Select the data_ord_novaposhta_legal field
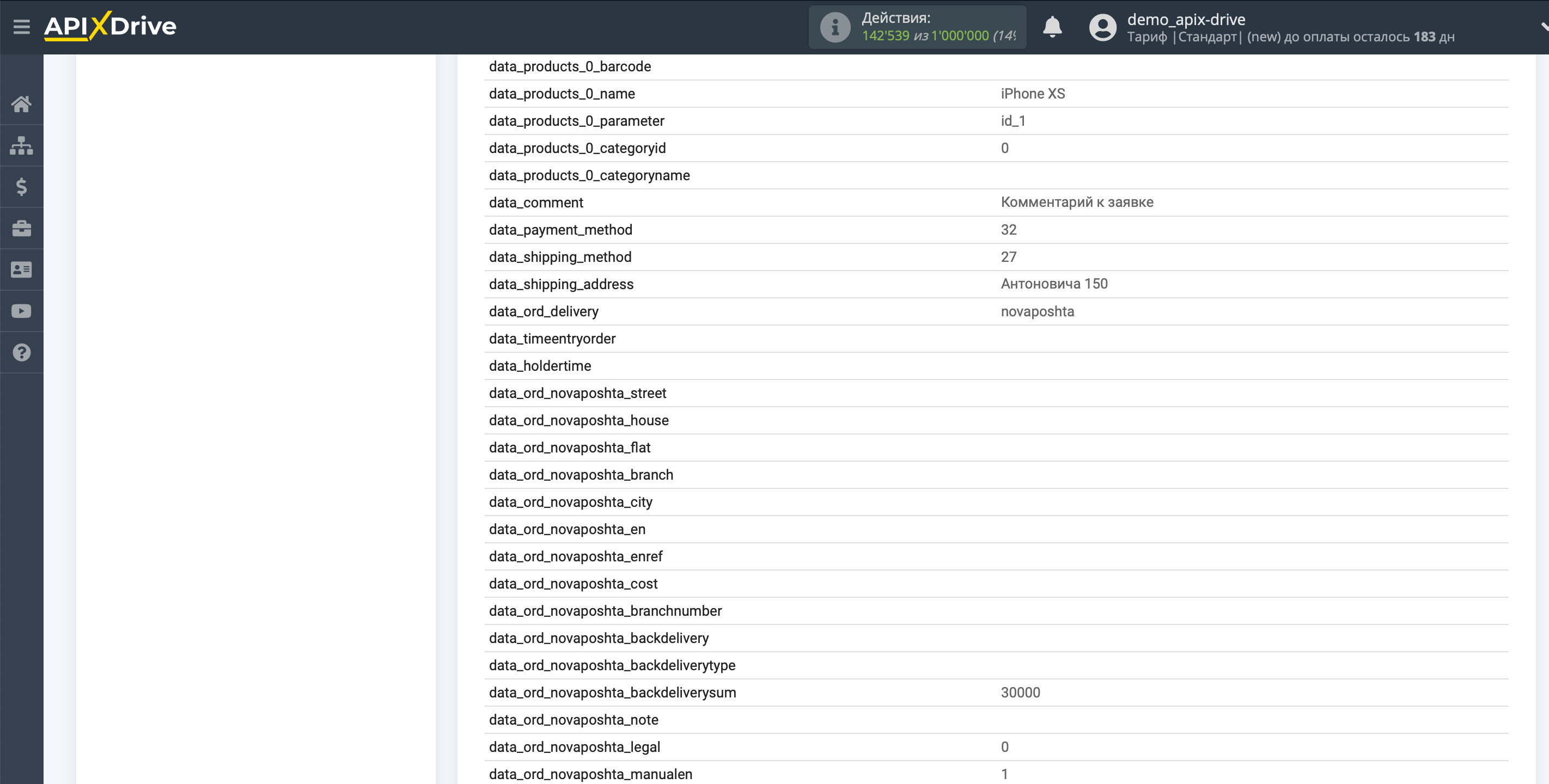The image size is (1549, 784). pos(574,748)
